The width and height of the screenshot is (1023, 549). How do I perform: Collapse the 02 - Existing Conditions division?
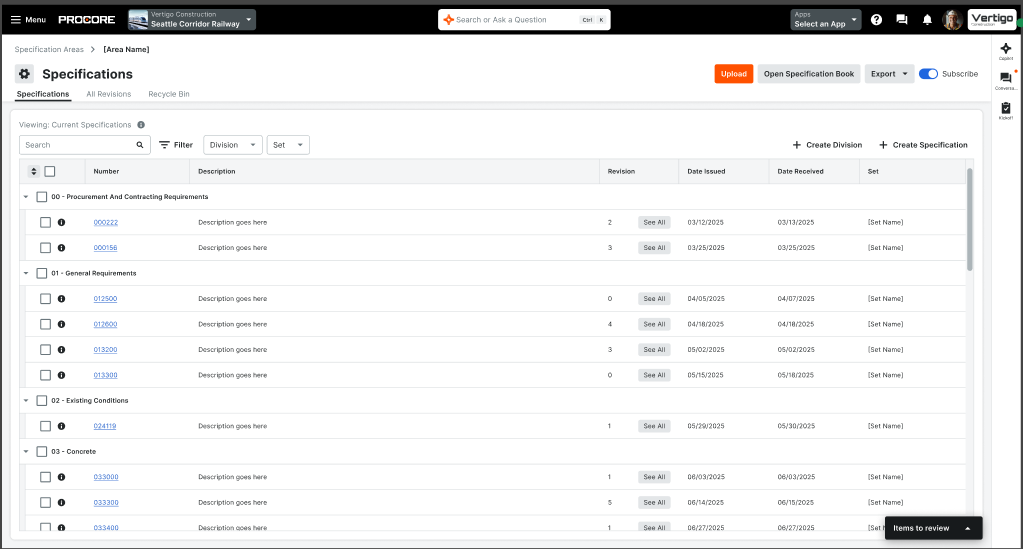point(26,400)
